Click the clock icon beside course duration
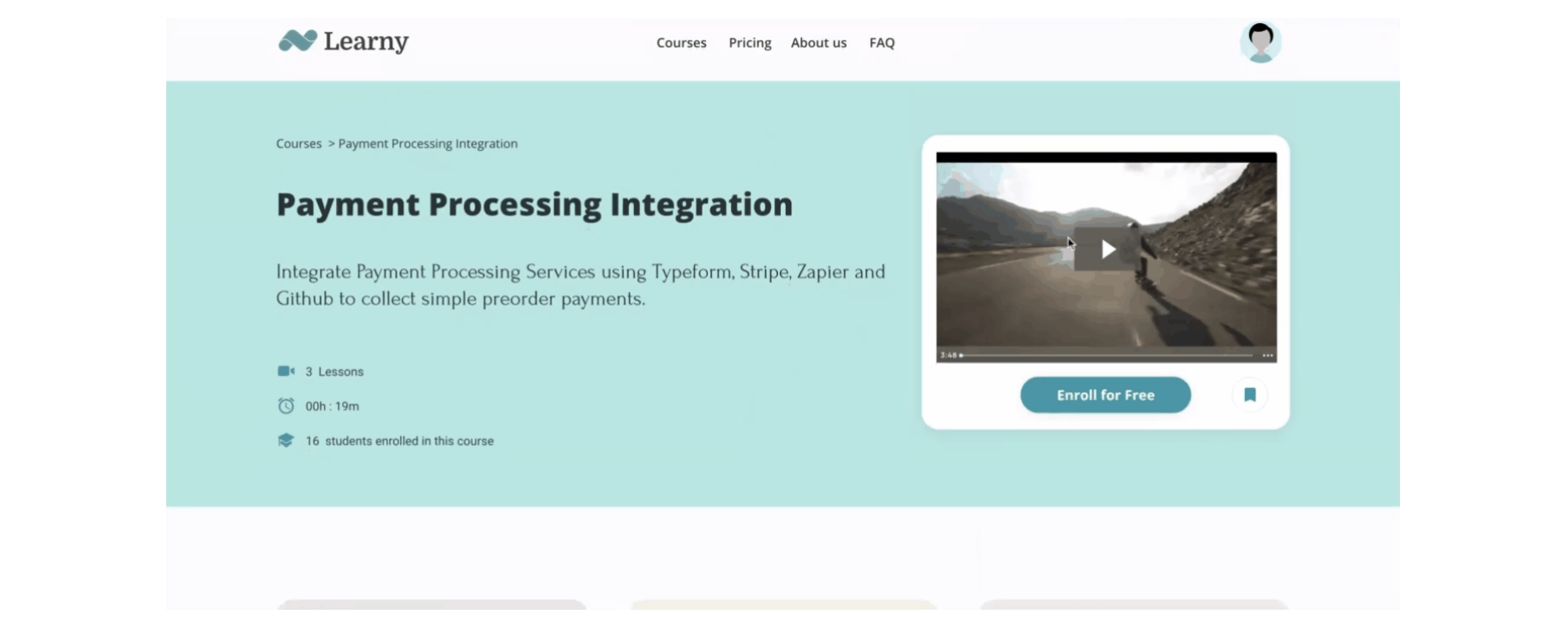The image size is (1568, 620). [286, 406]
